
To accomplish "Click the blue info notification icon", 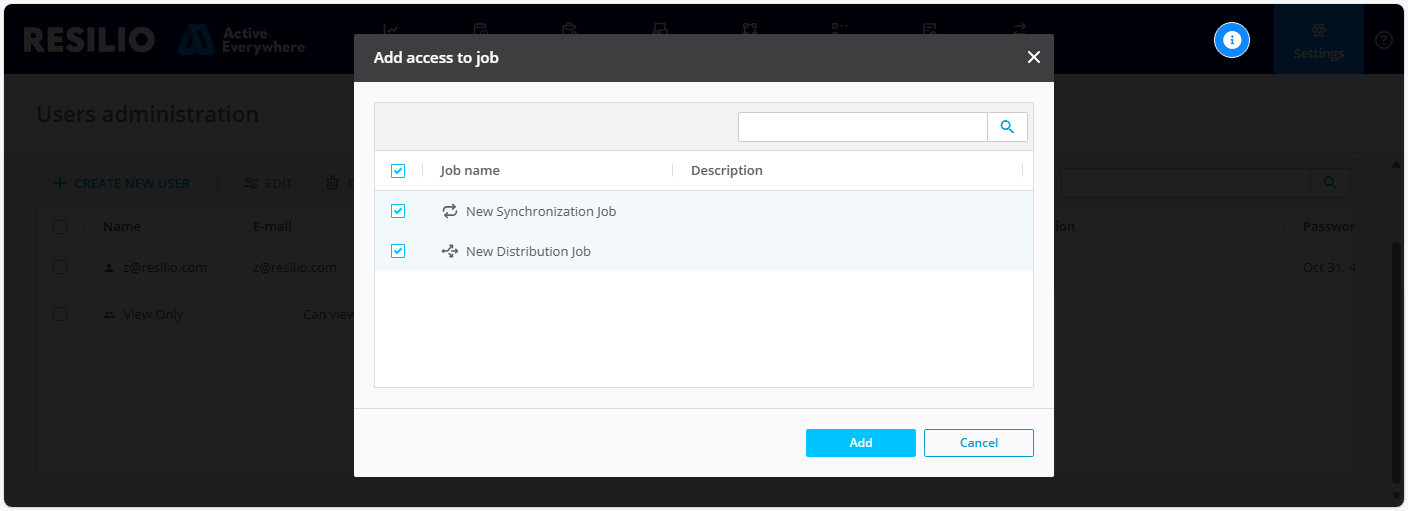I will (x=1232, y=40).
